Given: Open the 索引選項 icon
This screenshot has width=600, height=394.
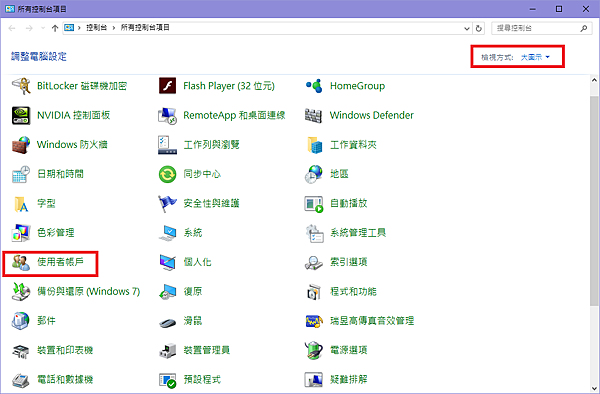Looking at the screenshot, I should (314, 262).
